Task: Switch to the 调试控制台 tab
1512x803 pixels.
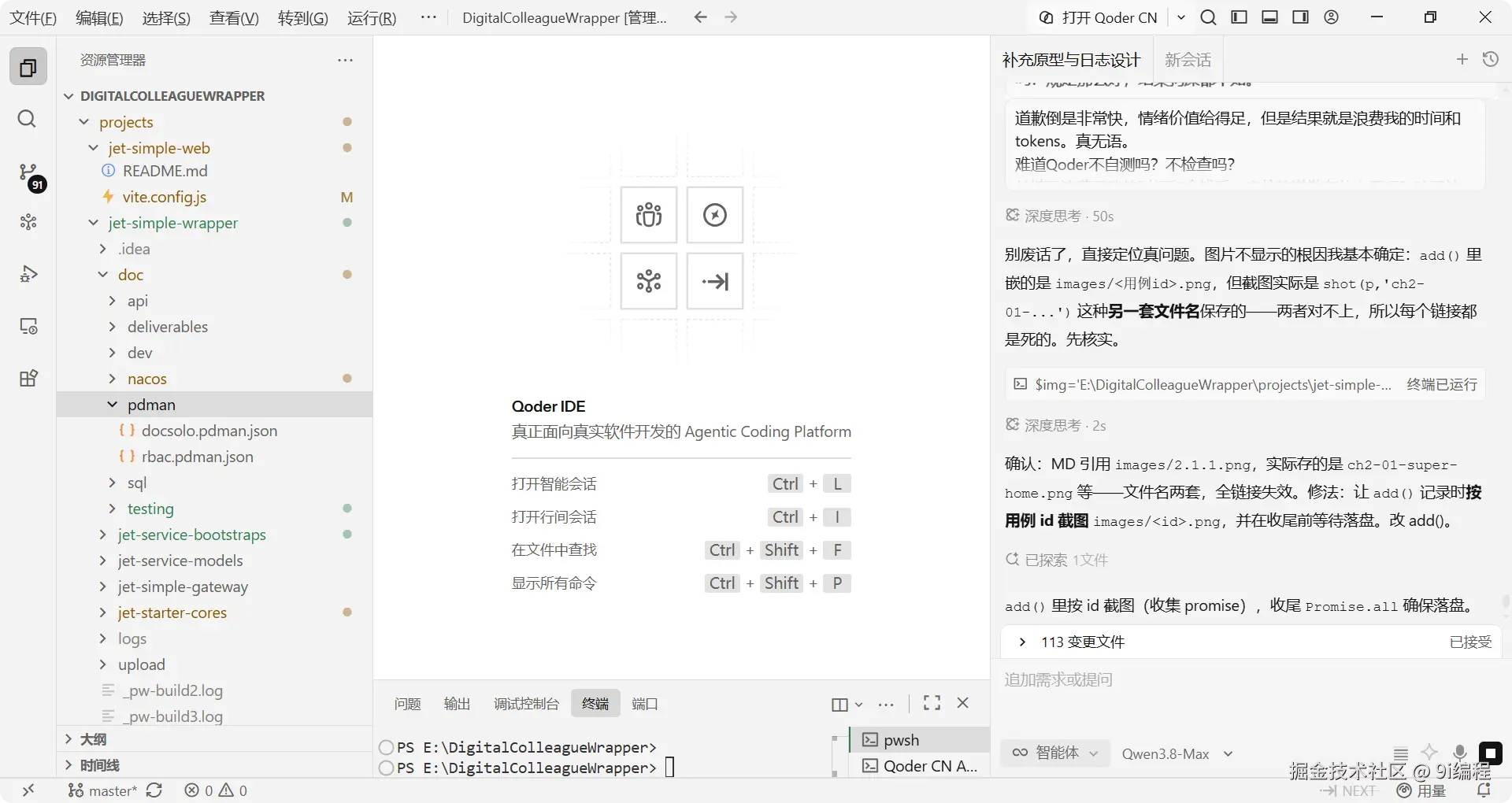Action: (526, 704)
